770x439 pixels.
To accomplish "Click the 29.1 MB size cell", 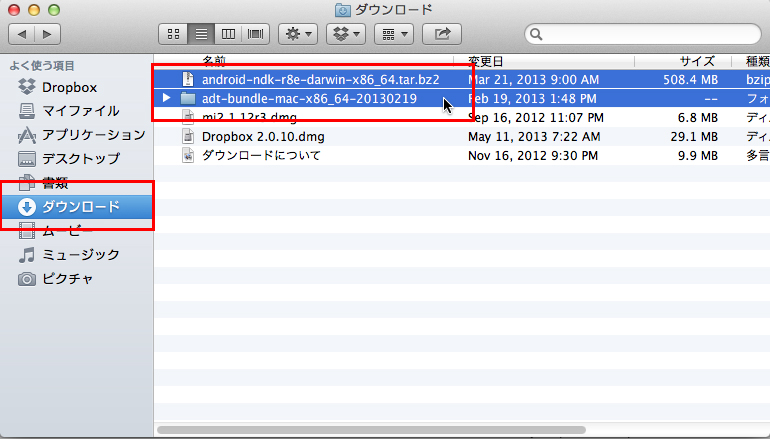I will point(694,137).
